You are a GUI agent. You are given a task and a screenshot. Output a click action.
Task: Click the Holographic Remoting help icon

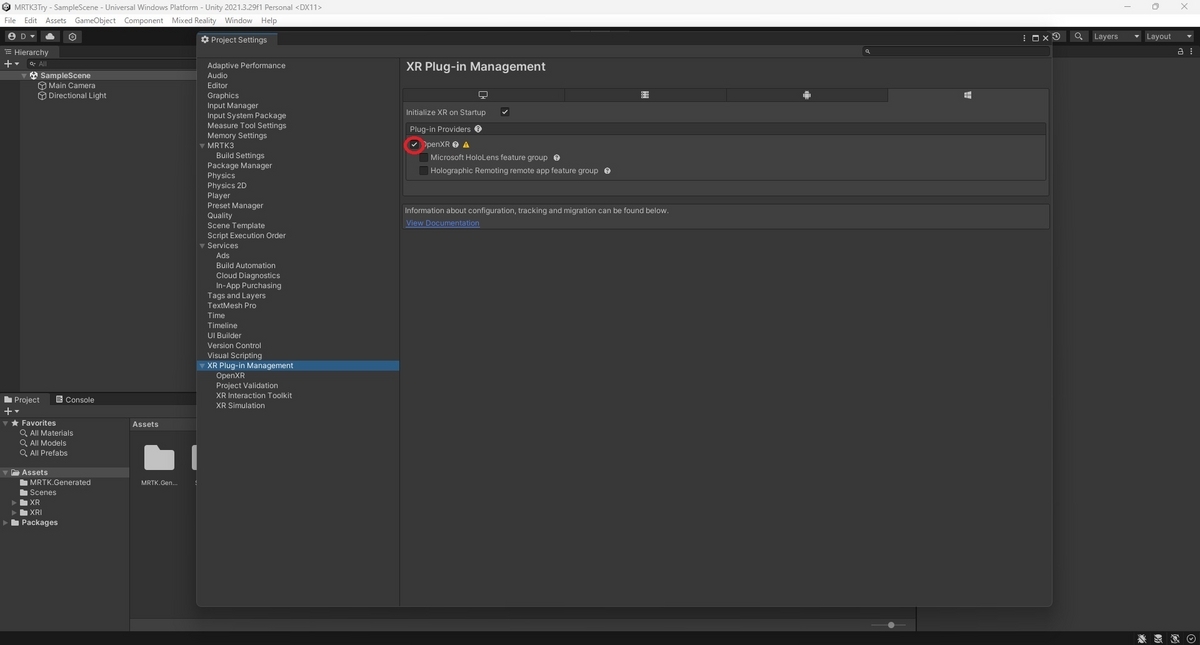point(607,170)
